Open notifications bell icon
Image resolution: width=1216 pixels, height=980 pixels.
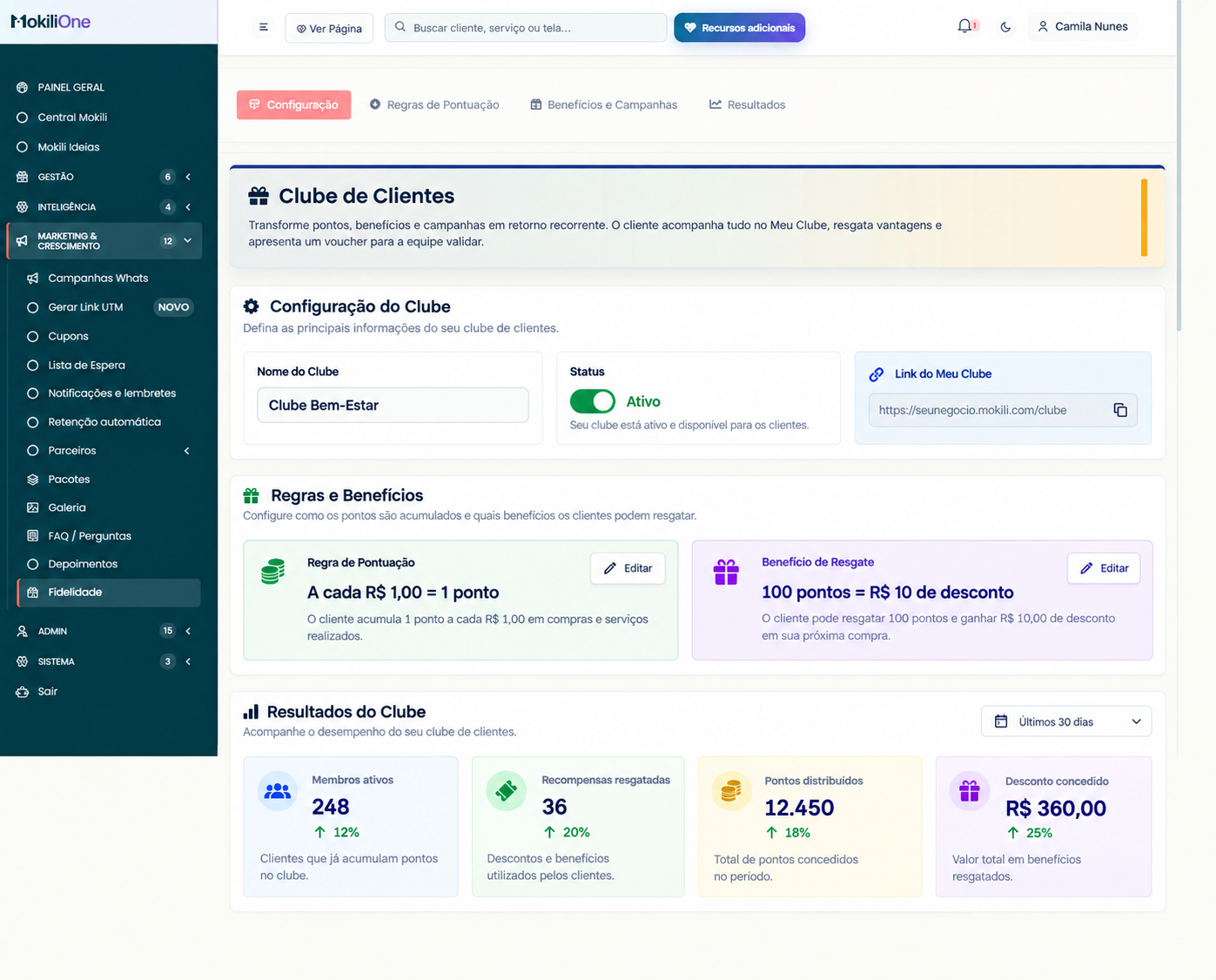965,26
